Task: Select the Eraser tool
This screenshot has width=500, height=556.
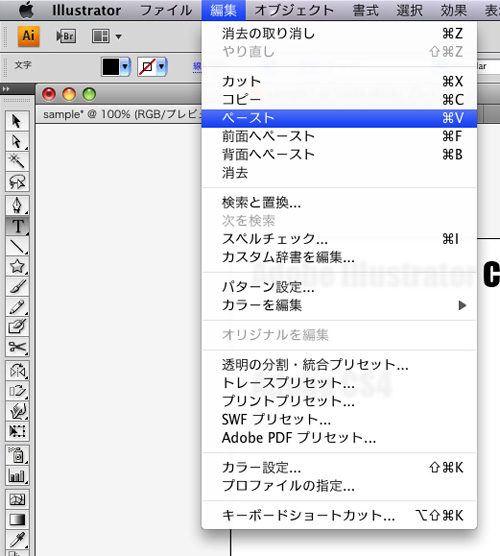Action: click(x=17, y=326)
